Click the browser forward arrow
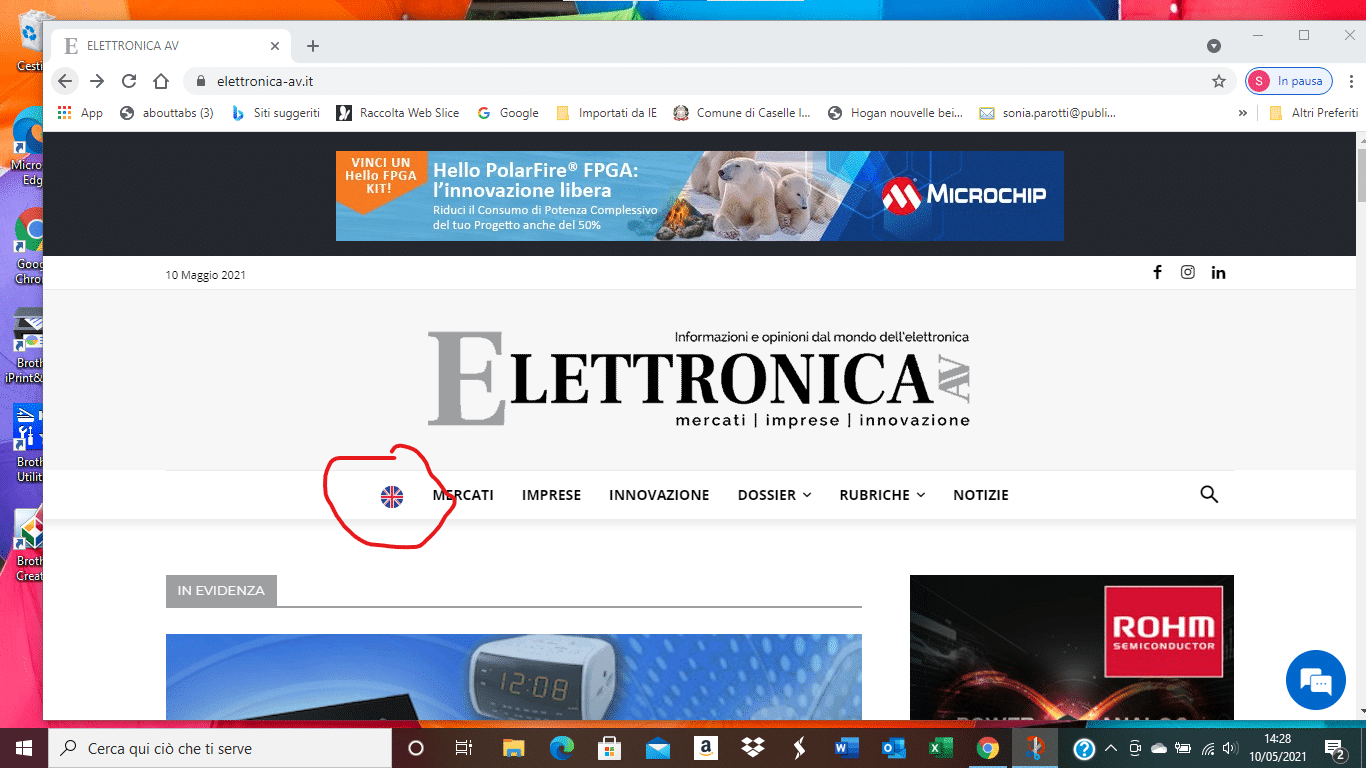The height and width of the screenshot is (768, 1366). [97, 81]
